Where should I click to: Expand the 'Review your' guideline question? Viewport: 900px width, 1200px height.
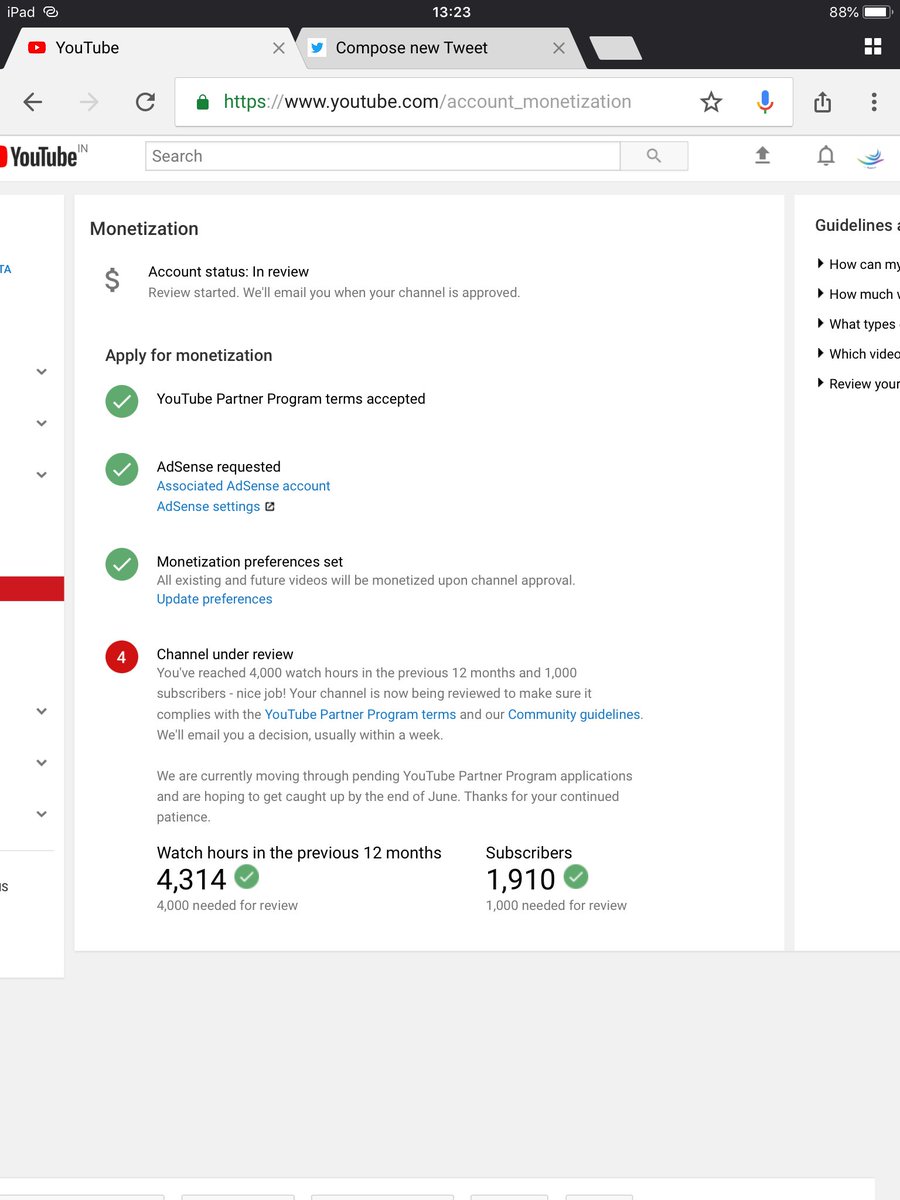(x=858, y=384)
